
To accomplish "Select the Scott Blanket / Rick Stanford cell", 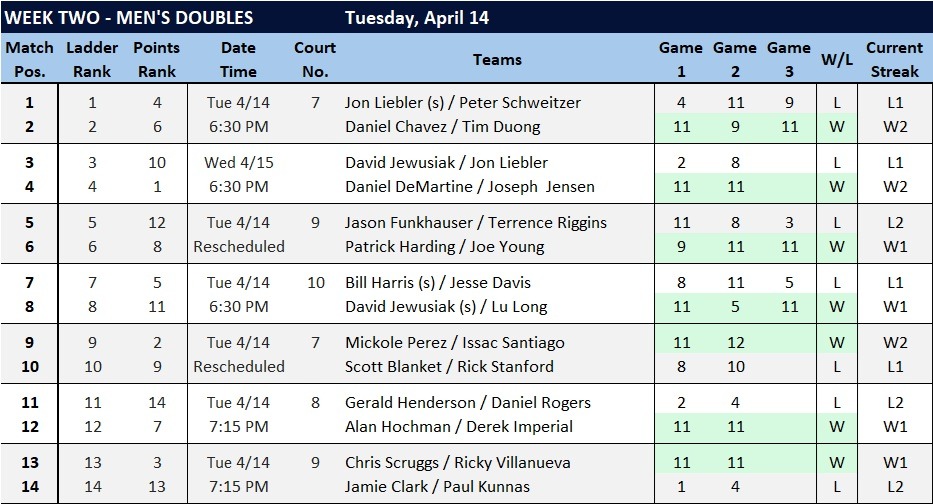I will coord(449,366).
